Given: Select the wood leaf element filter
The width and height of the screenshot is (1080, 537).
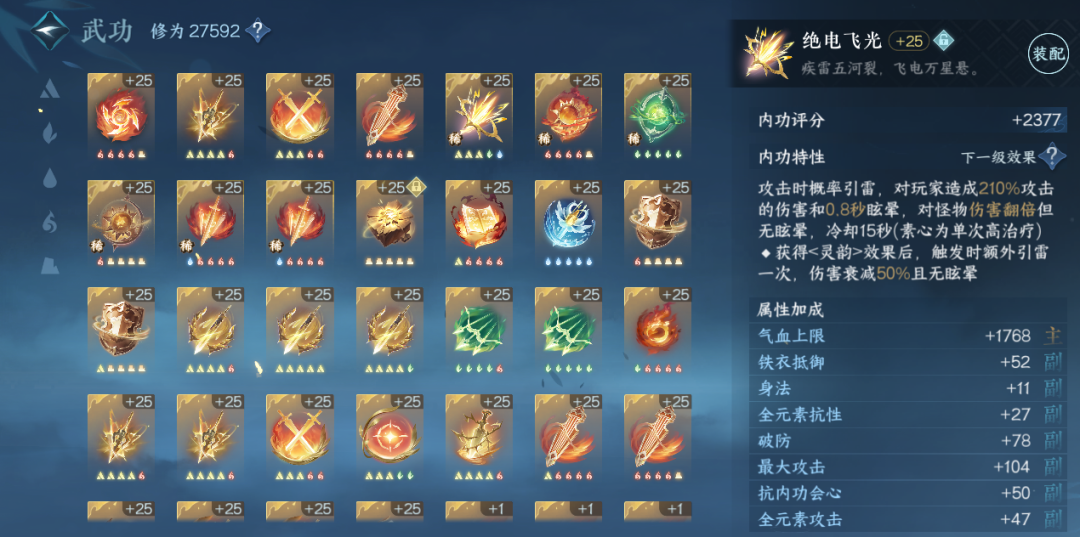Looking at the screenshot, I should [x=50, y=131].
